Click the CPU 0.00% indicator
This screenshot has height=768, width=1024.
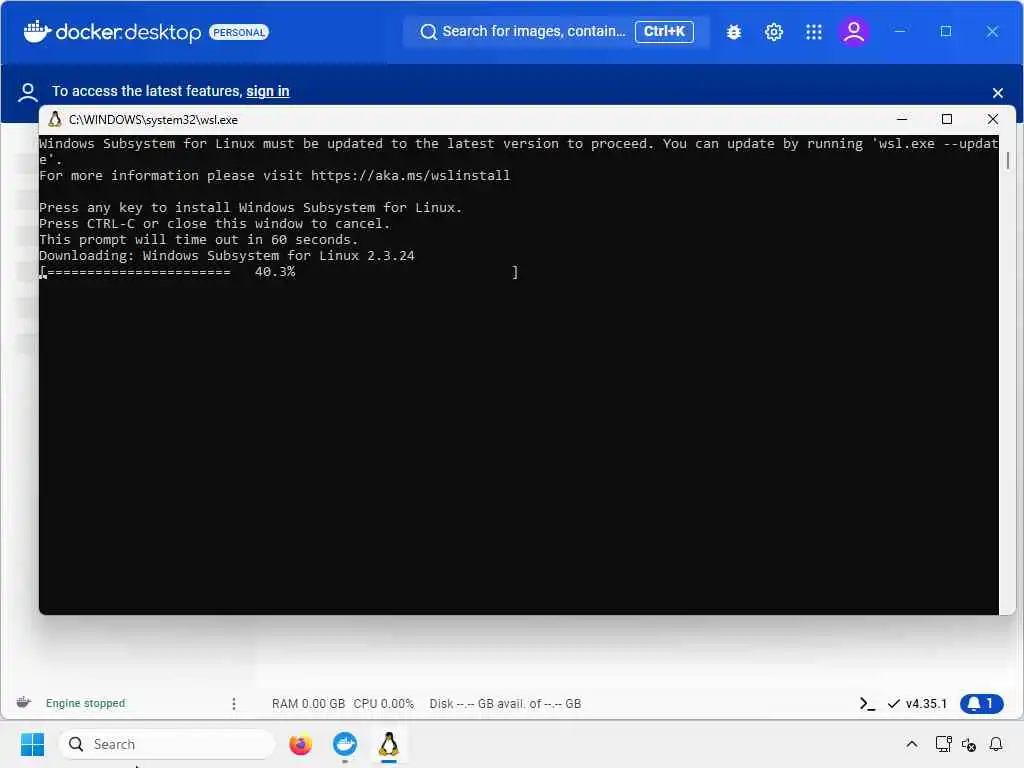tap(383, 703)
